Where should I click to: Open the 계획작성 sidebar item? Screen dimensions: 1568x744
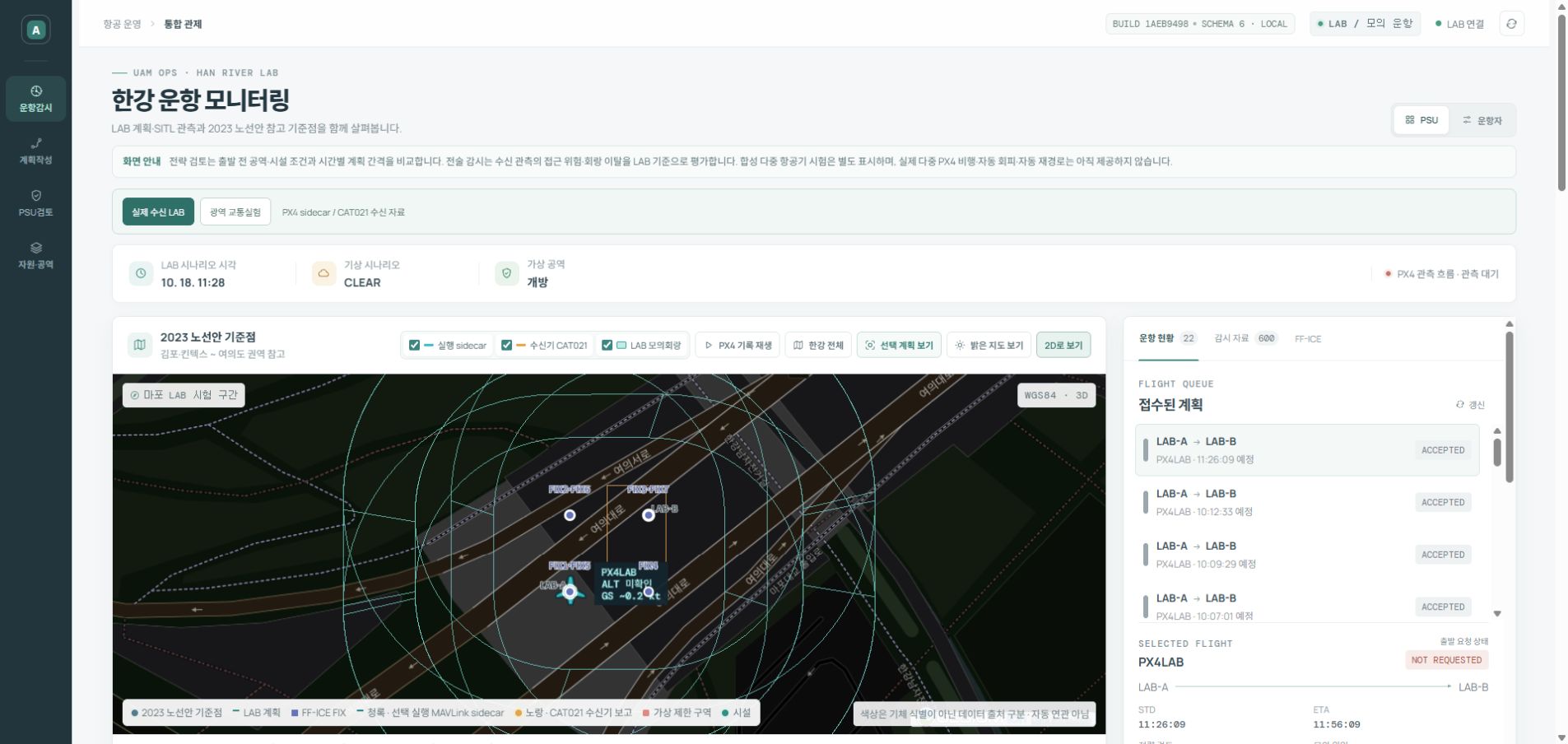tap(35, 151)
